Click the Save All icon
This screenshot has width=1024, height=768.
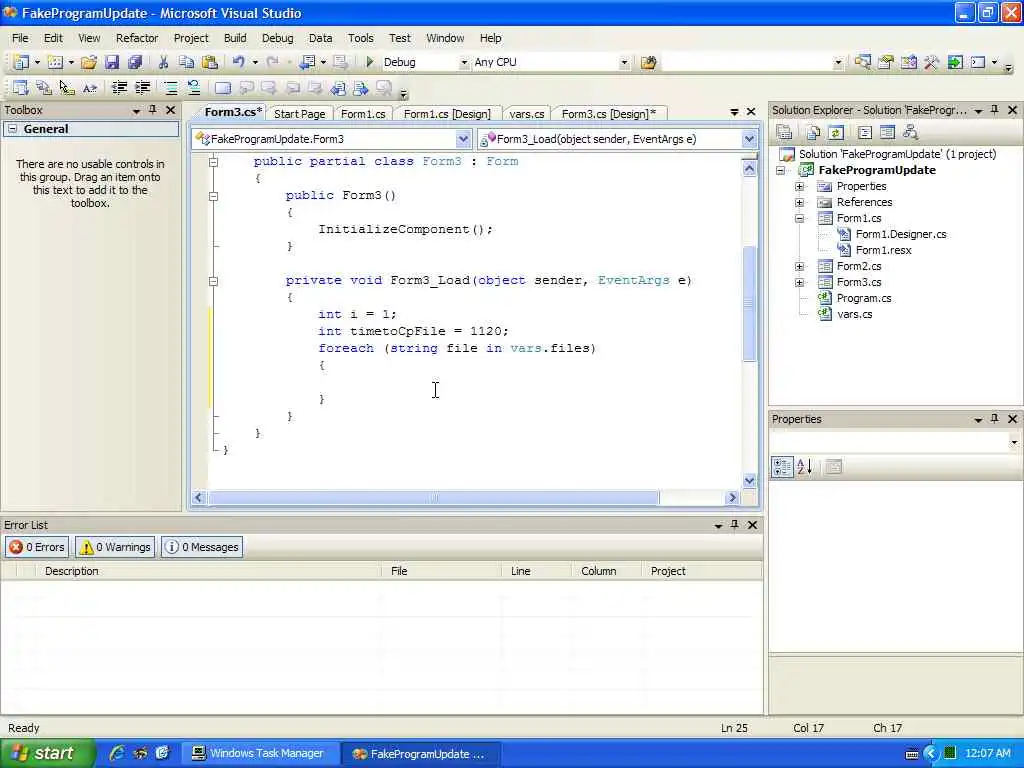(135, 62)
